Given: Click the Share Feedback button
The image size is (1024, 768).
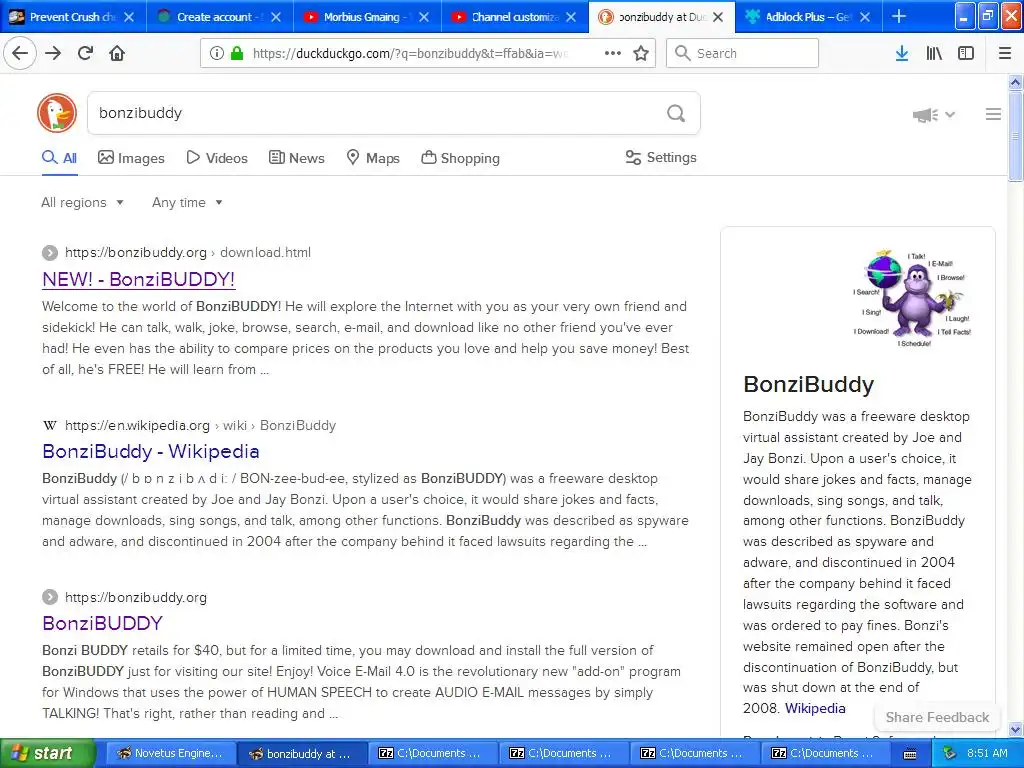Looking at the screenshot, I should click(x=937, y=718).
